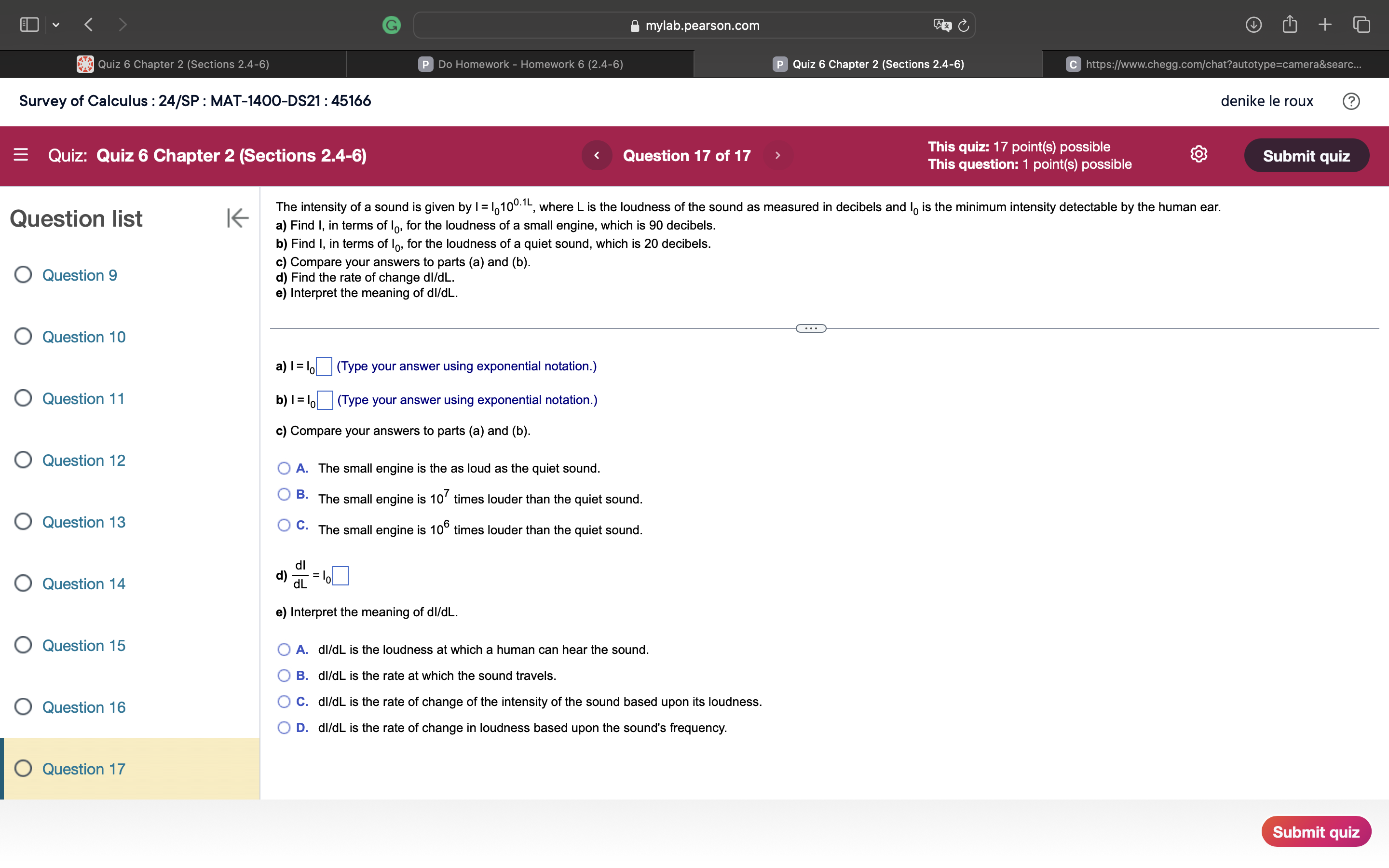The height and width of the screenshot is (868, 1389).
Task: Open the sidebar dropdown chevron near top left
Action: pyautogui.click(x=56, y=25)
